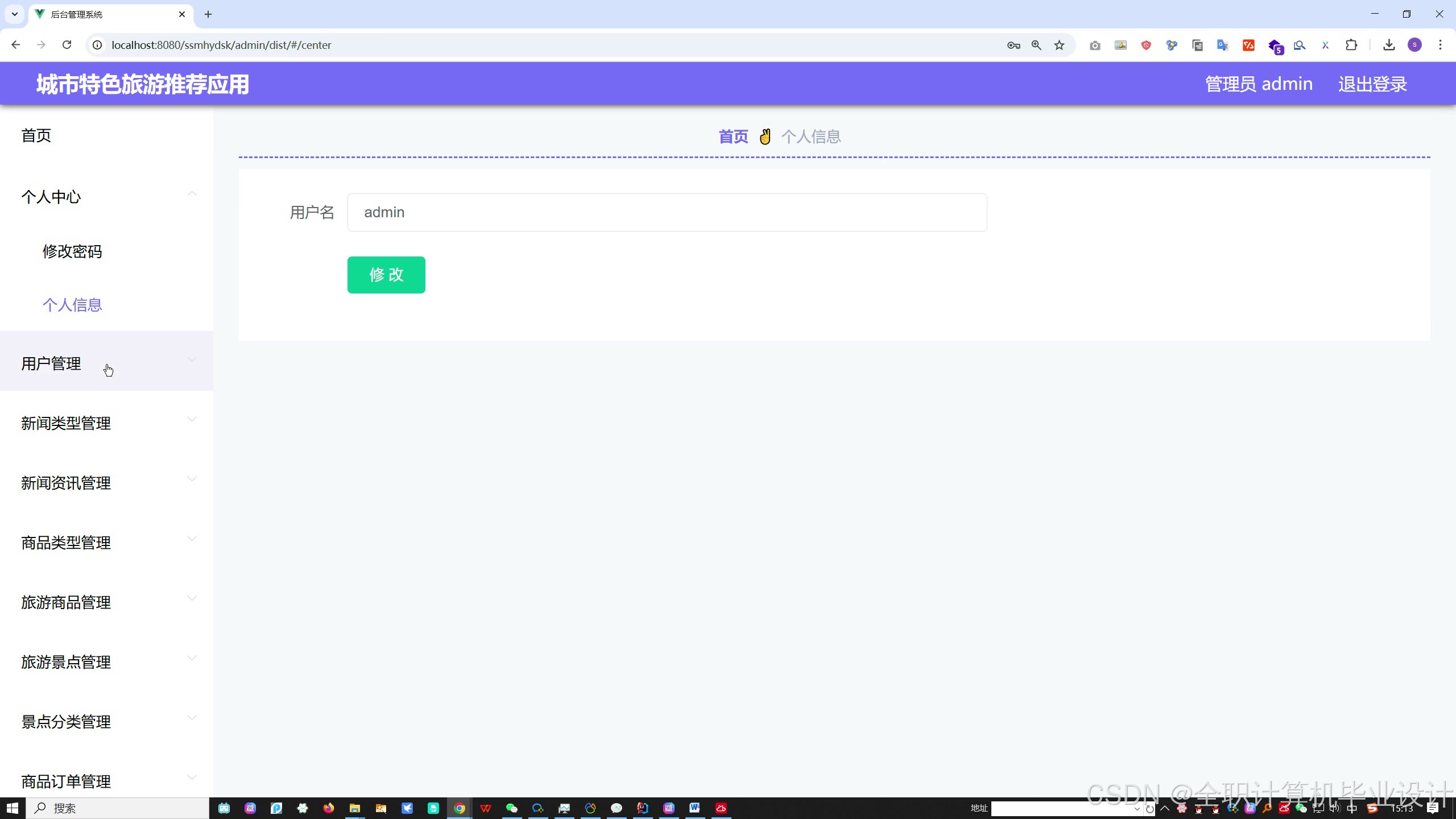This screenshot has width=1456, height=819.
Task: Click the browser reload page icon
Action: click(67, 45)
